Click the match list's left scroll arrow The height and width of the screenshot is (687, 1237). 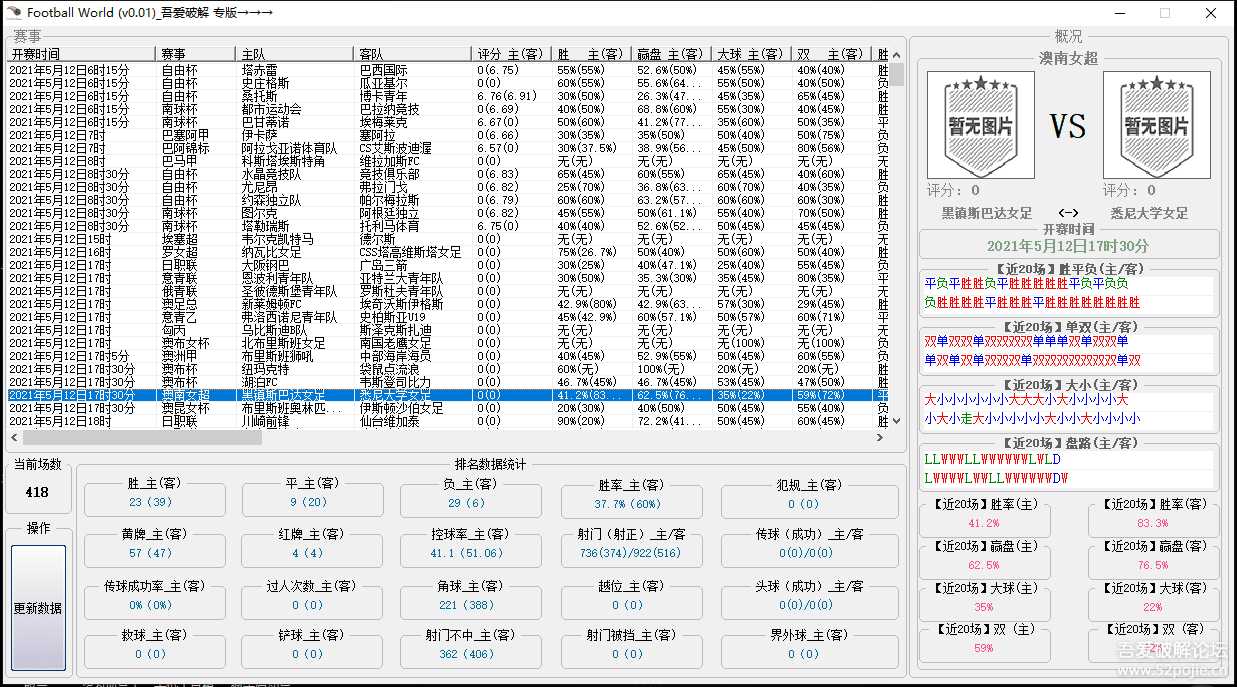(14, 437)
